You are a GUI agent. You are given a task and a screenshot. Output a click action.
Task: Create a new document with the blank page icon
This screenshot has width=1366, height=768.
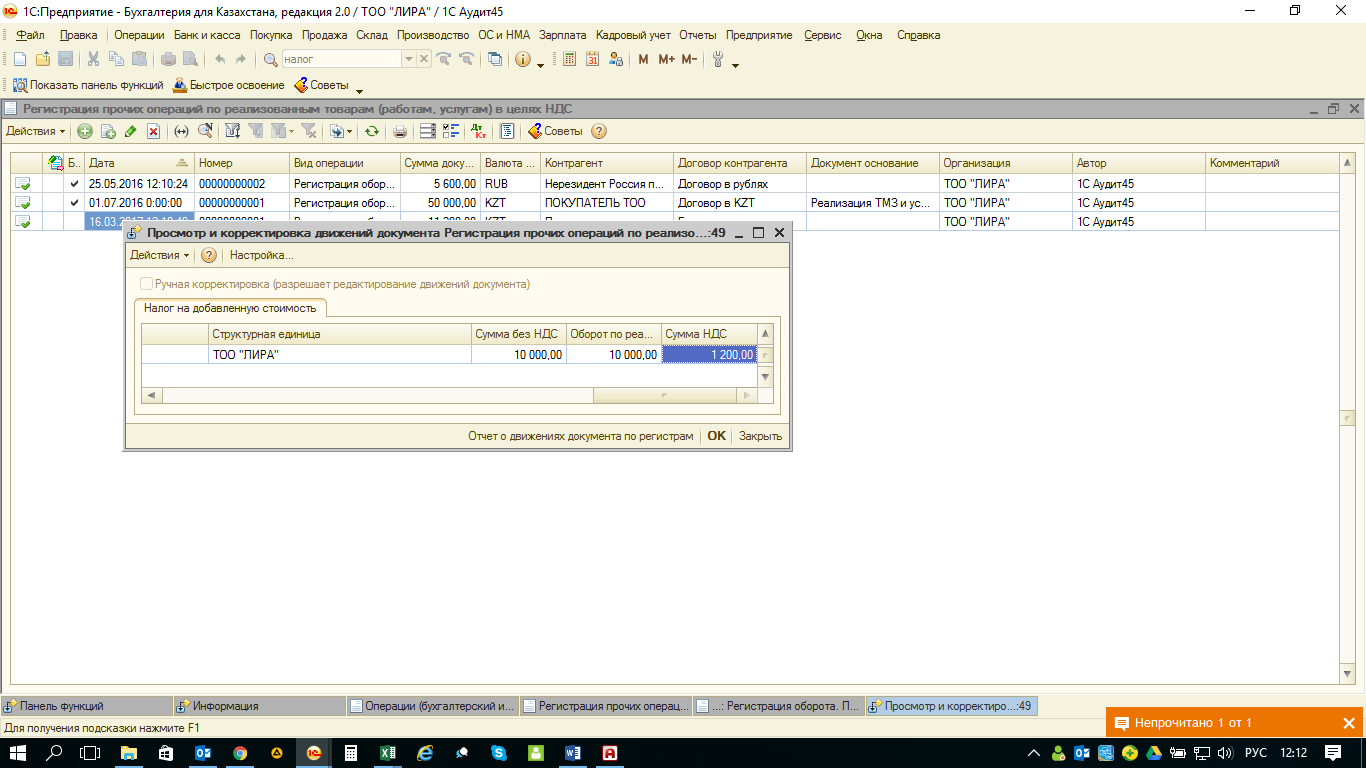point(19,59)
